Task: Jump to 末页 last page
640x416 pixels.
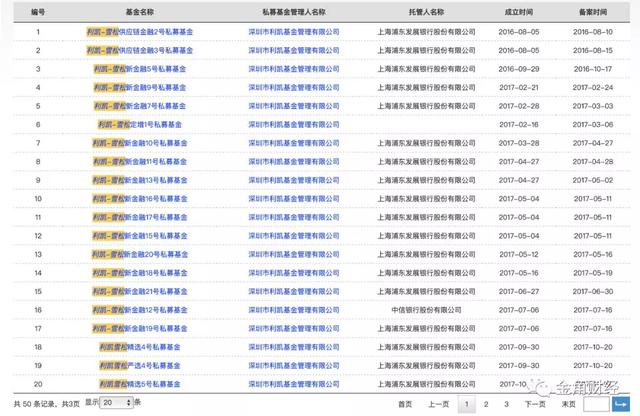Action: coord(569,404)
